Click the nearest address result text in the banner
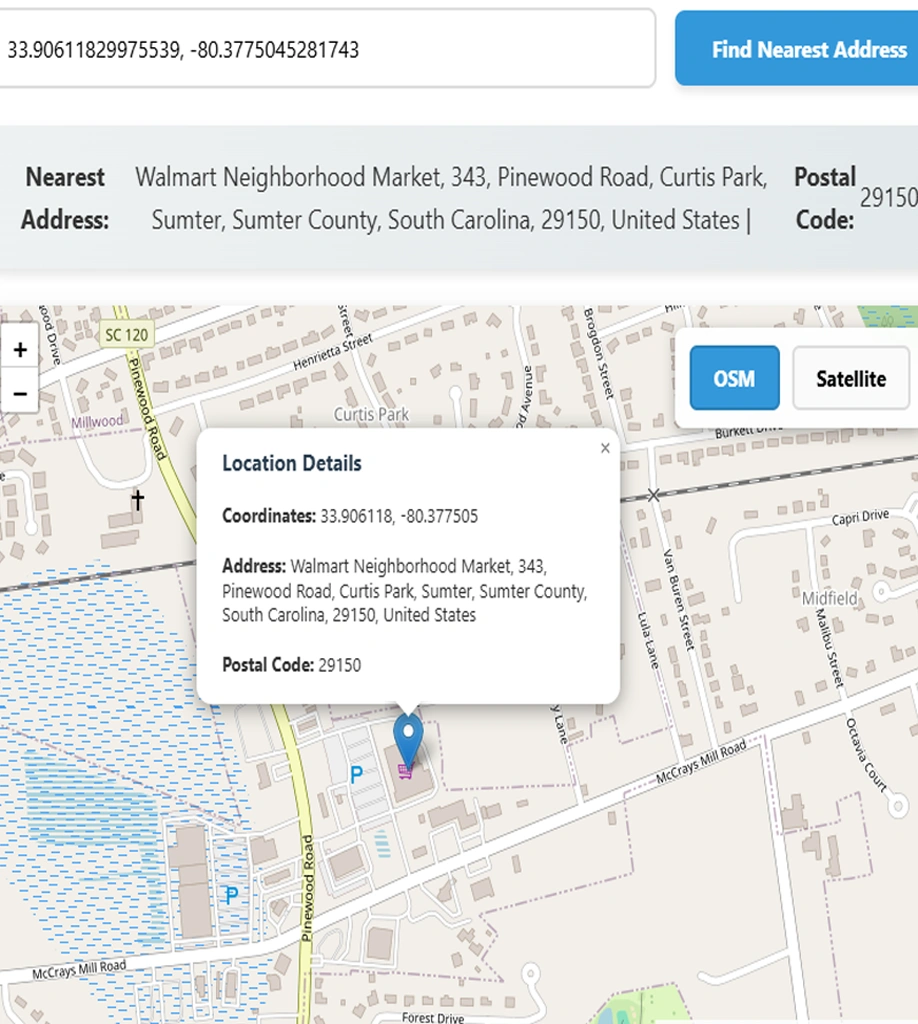 click(451, 199)
